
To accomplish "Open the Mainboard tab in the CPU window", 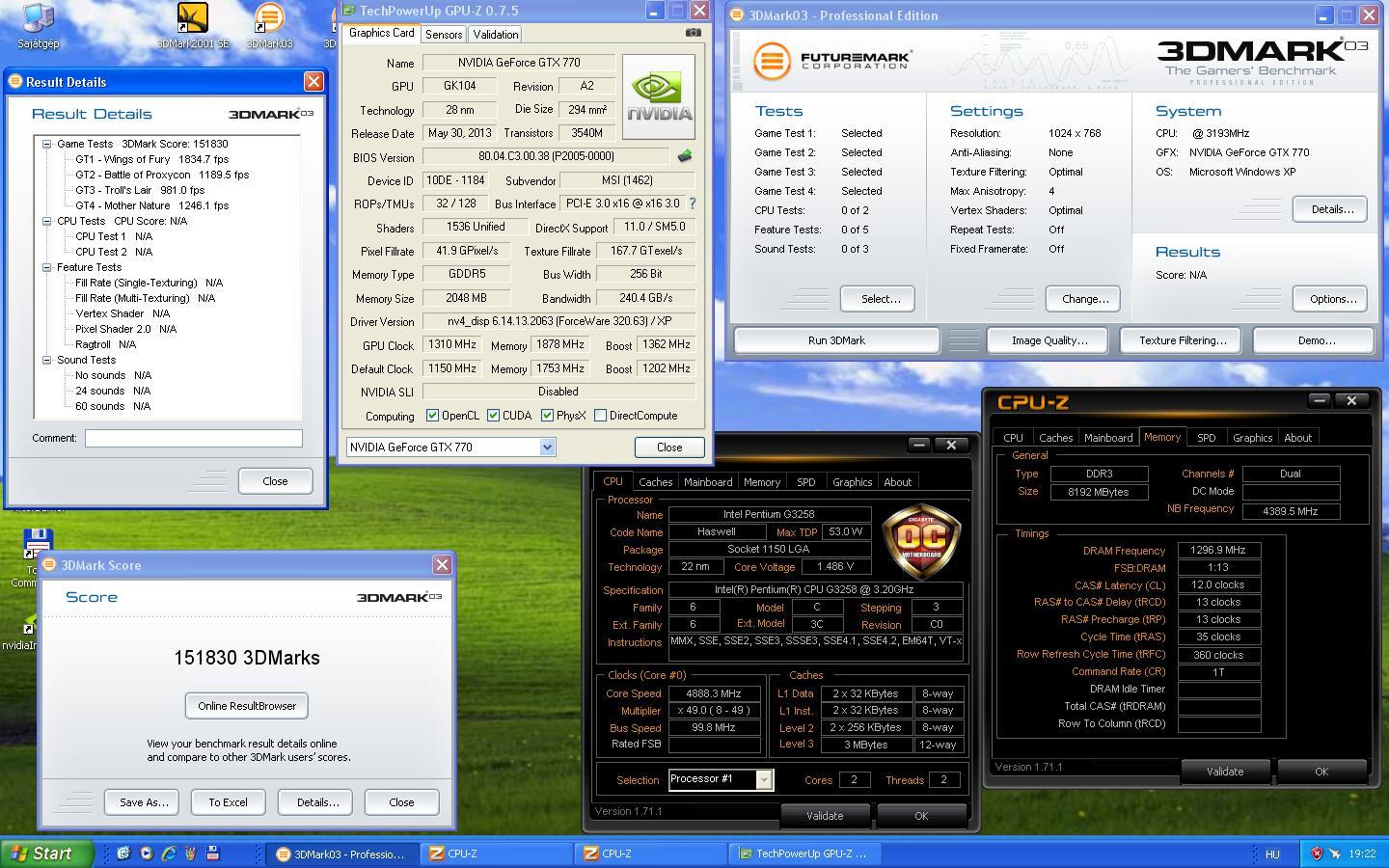I will [x=708, y=482].
